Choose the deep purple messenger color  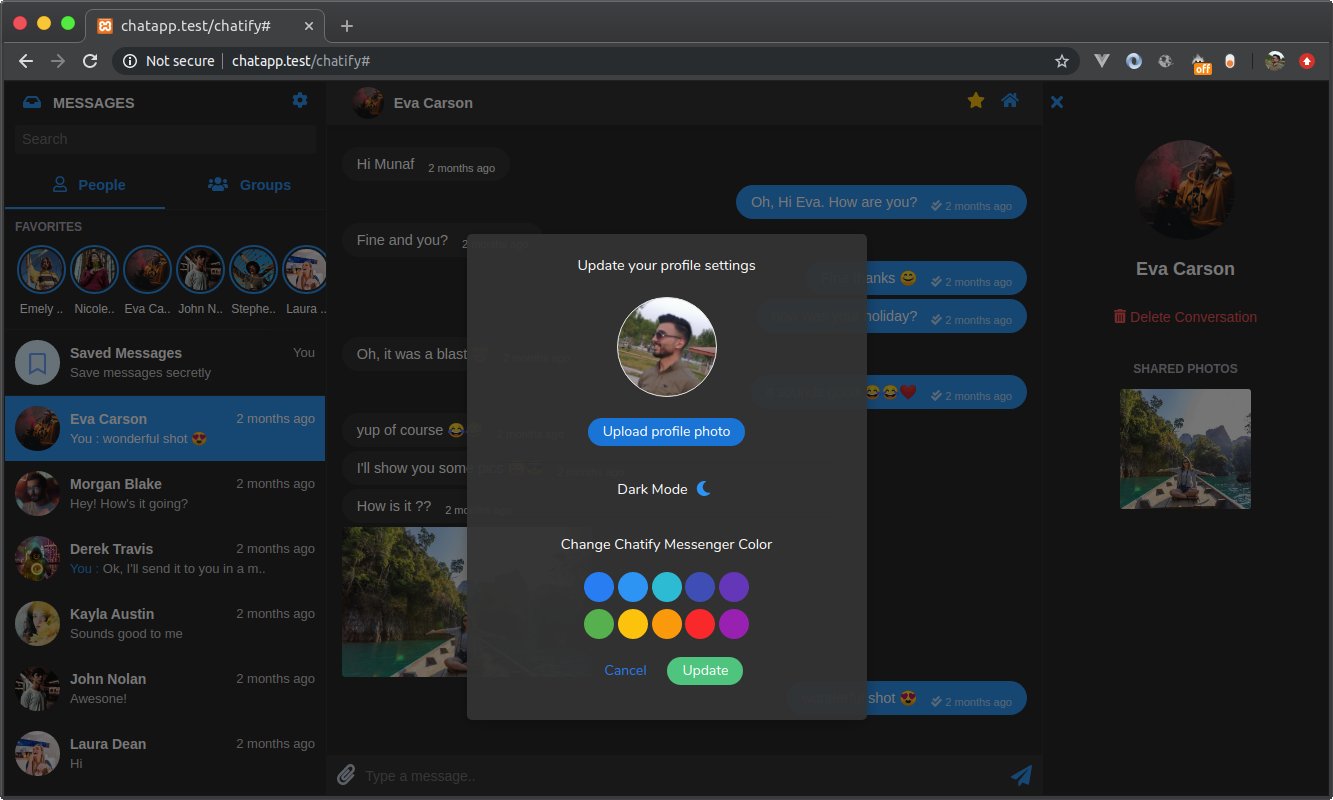(x=734, y=587)
